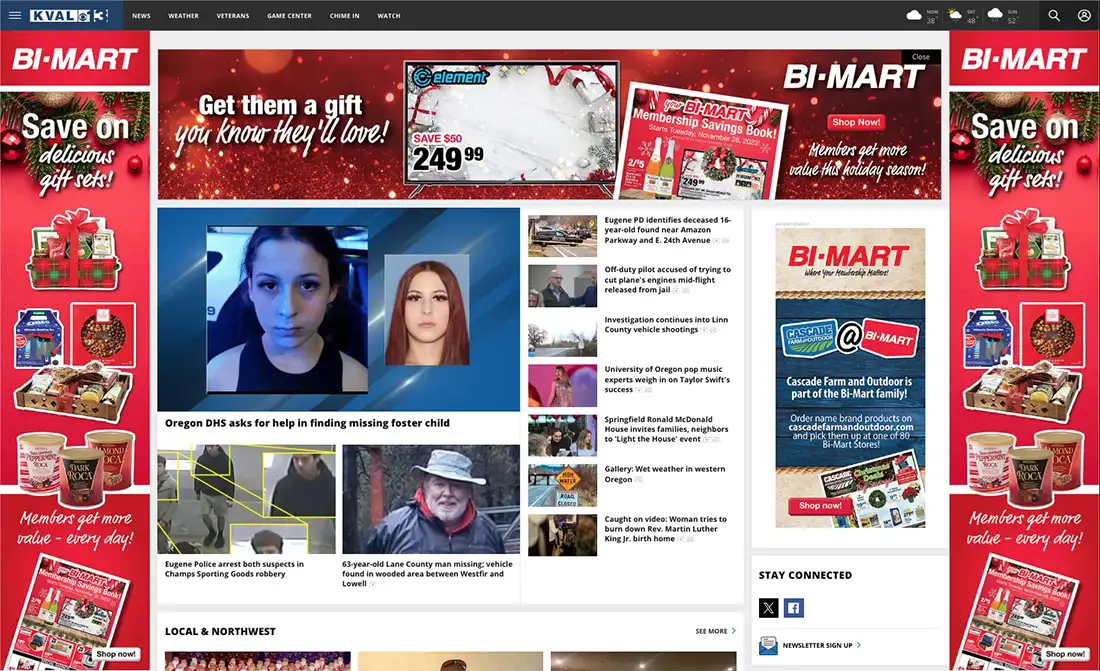Open the wet weather gallery headline
The height and width of the screenshot is (671, 1100).
(665, 474)
